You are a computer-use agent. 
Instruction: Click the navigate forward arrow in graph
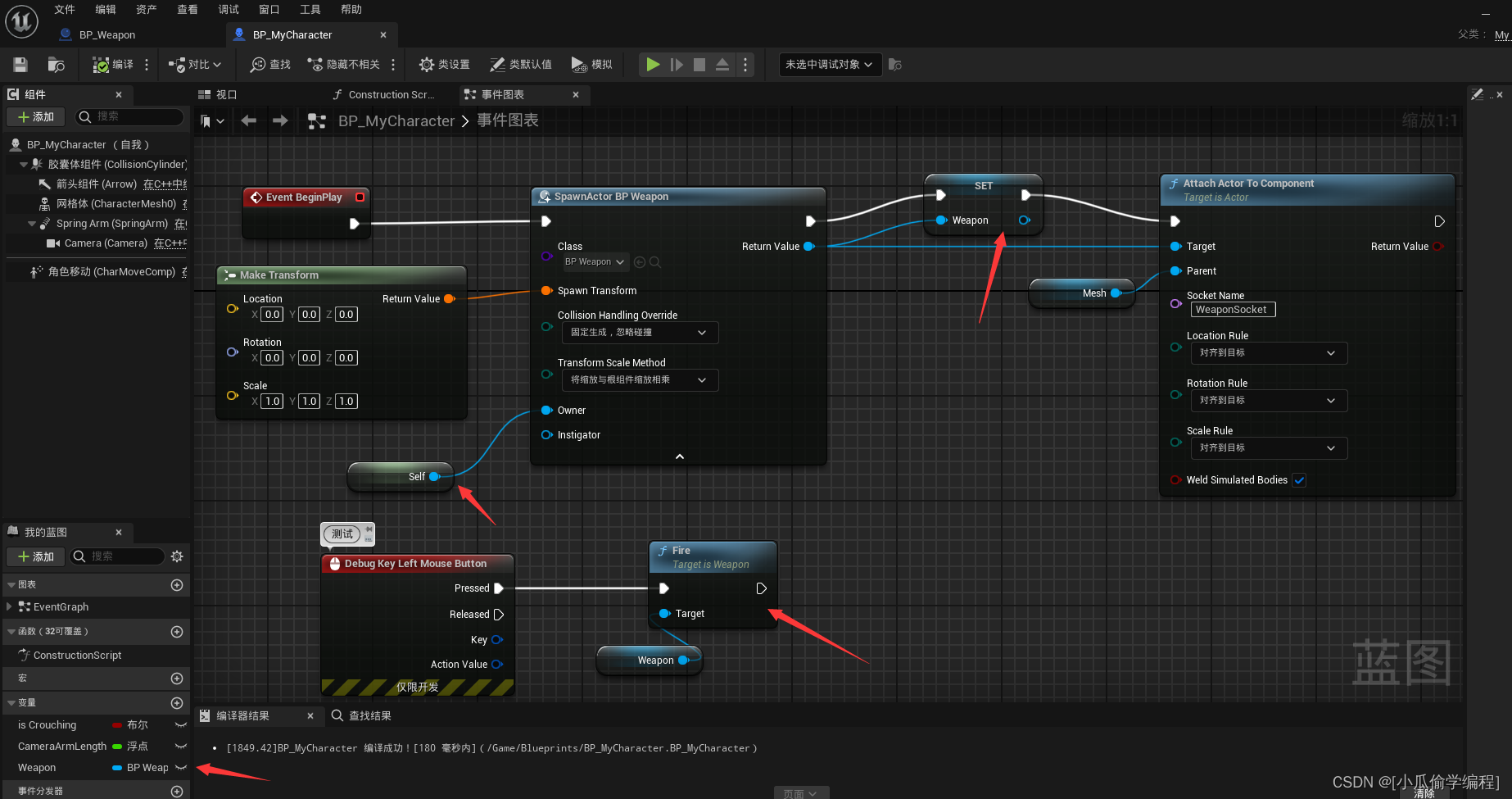click(x=280, y=121)
